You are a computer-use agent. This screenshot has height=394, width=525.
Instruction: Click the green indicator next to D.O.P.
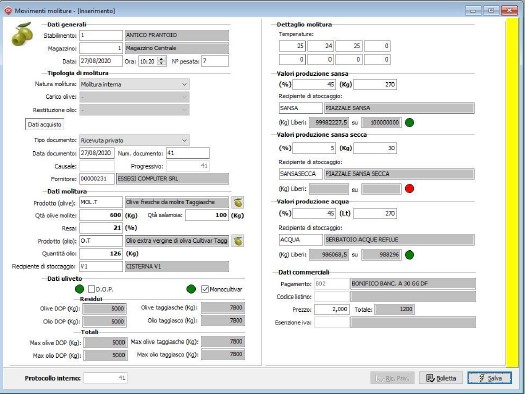point(80,289)
